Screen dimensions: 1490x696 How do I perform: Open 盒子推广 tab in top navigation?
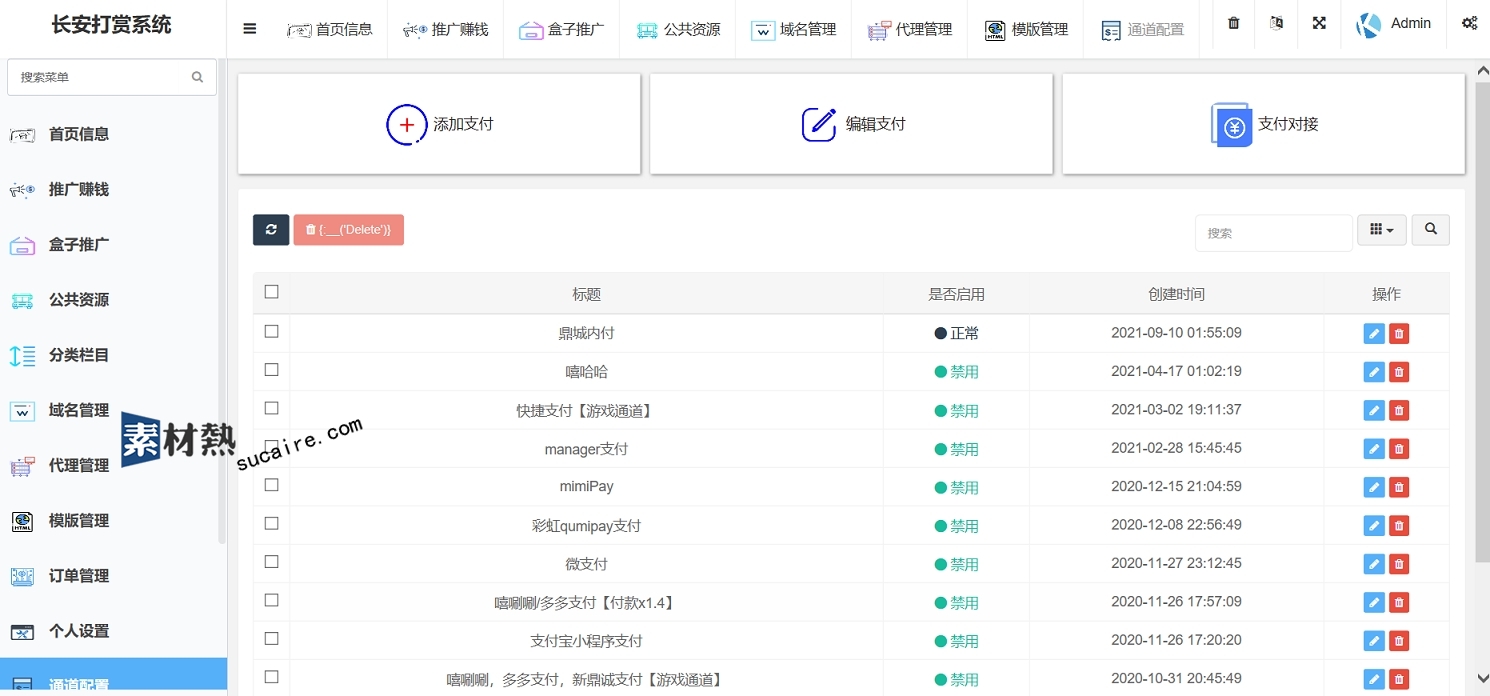point(561,30)
